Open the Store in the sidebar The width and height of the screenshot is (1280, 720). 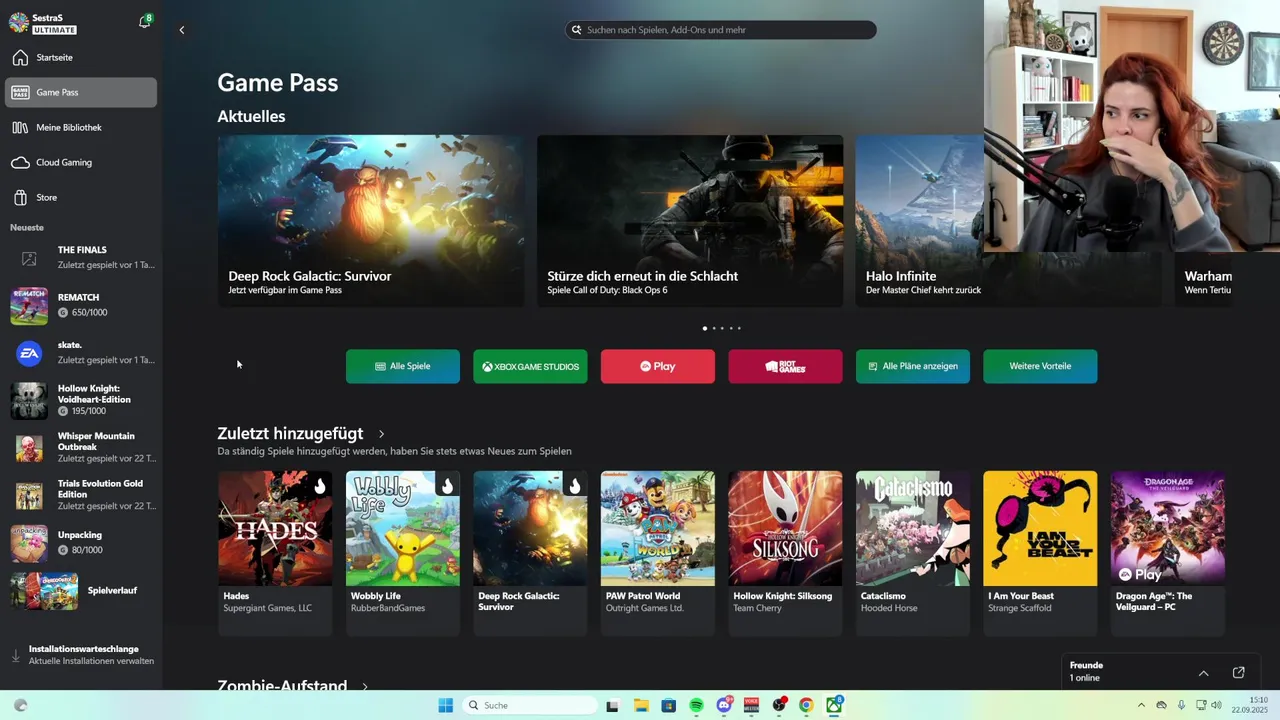pos(81,197)
